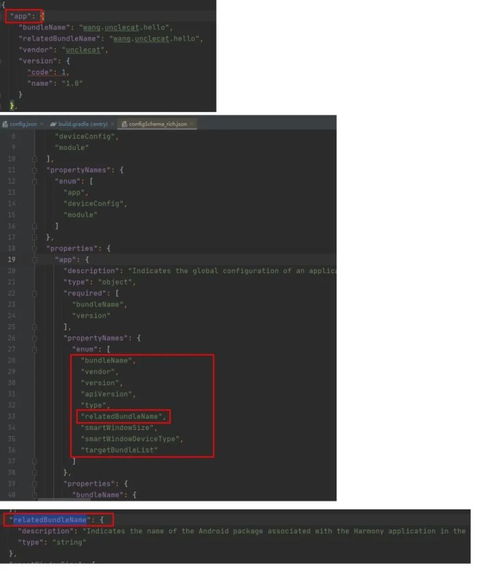Fold the enum array at line 12
Image resolution: width=500 pixels, height=586 pixels.
(35, 181)
